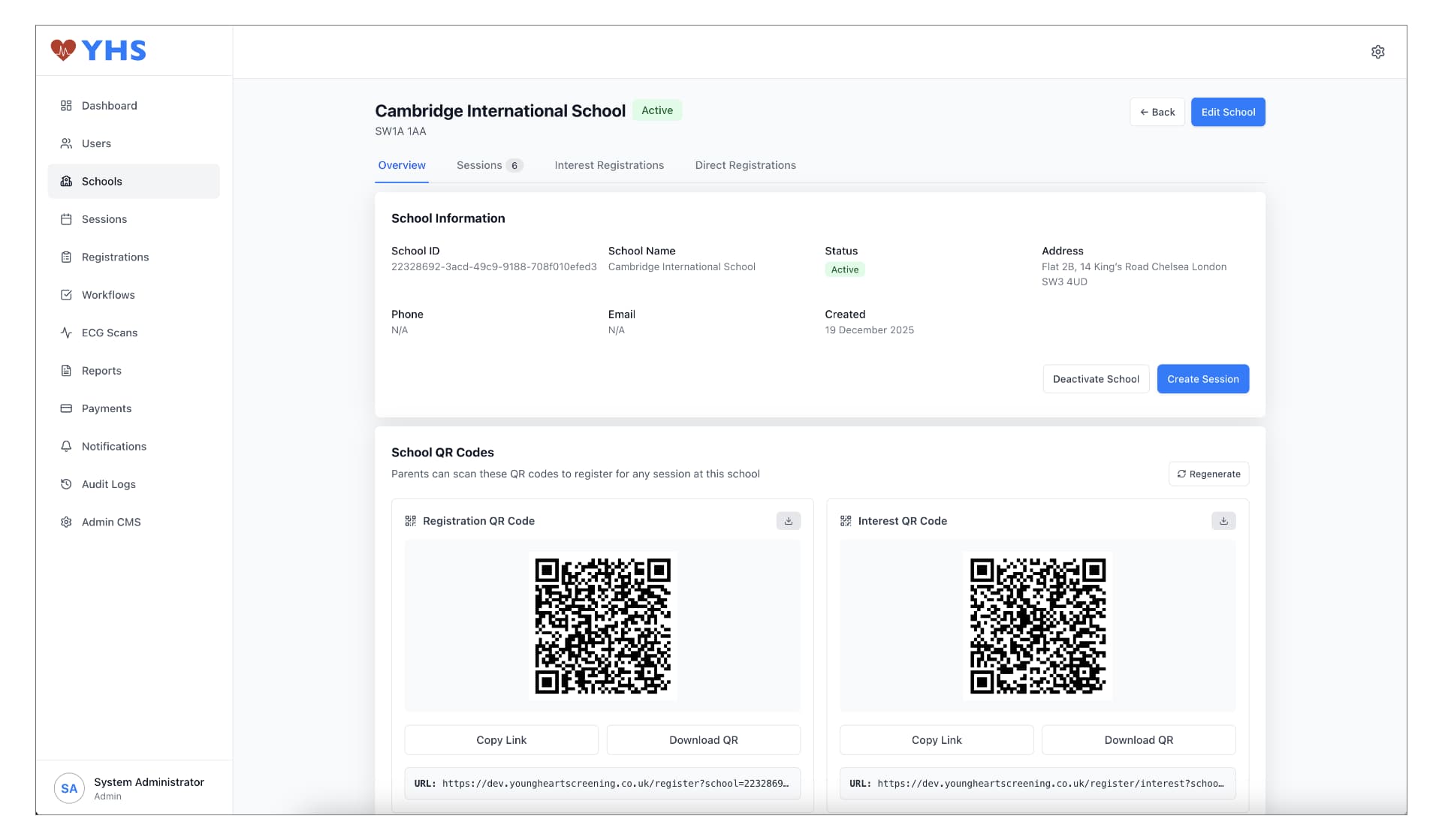Open Users in the sidebar
The image size is (1442, 840).
tap(134, 143)
